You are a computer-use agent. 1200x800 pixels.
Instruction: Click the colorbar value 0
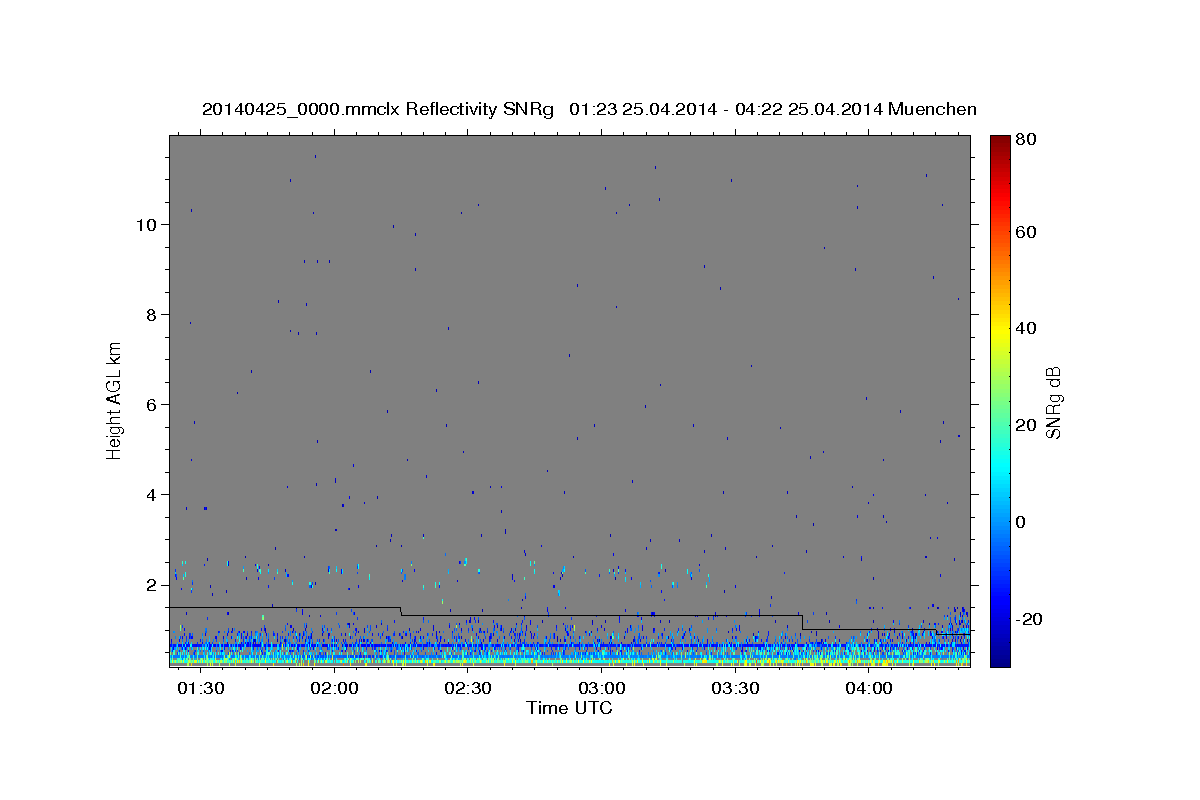point(1022,522)
